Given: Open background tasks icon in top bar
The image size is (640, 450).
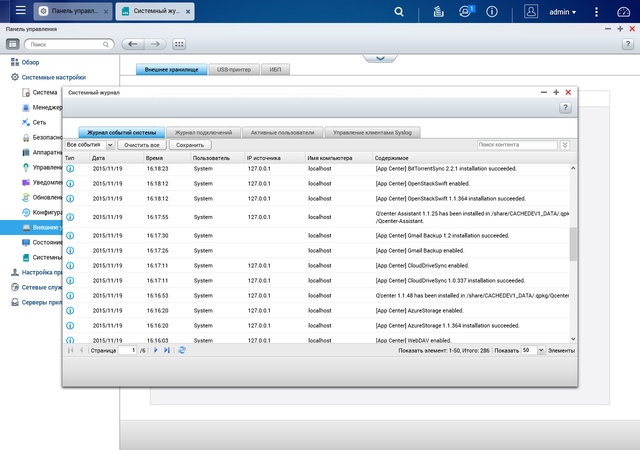Looking at the screenshot, I should [x=438, y=12].
